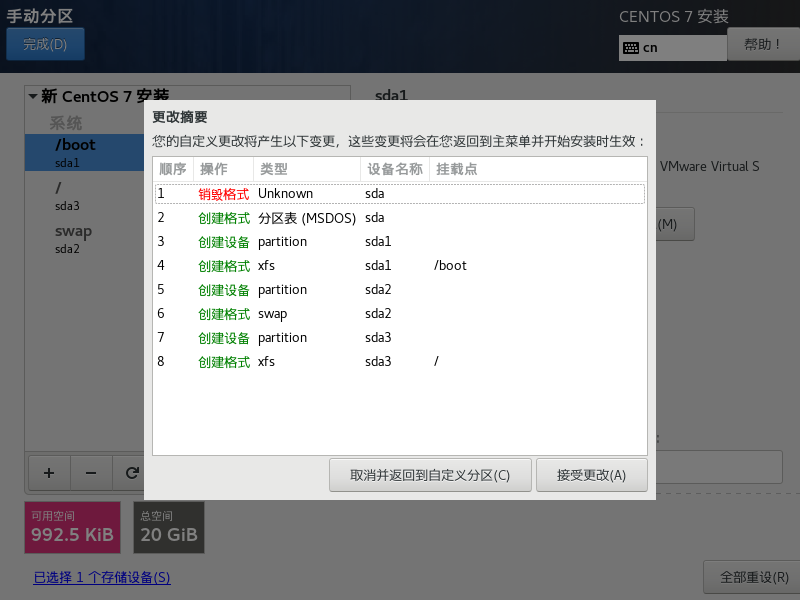Select the swap sda2 partition entry

[x=85, y=239]
